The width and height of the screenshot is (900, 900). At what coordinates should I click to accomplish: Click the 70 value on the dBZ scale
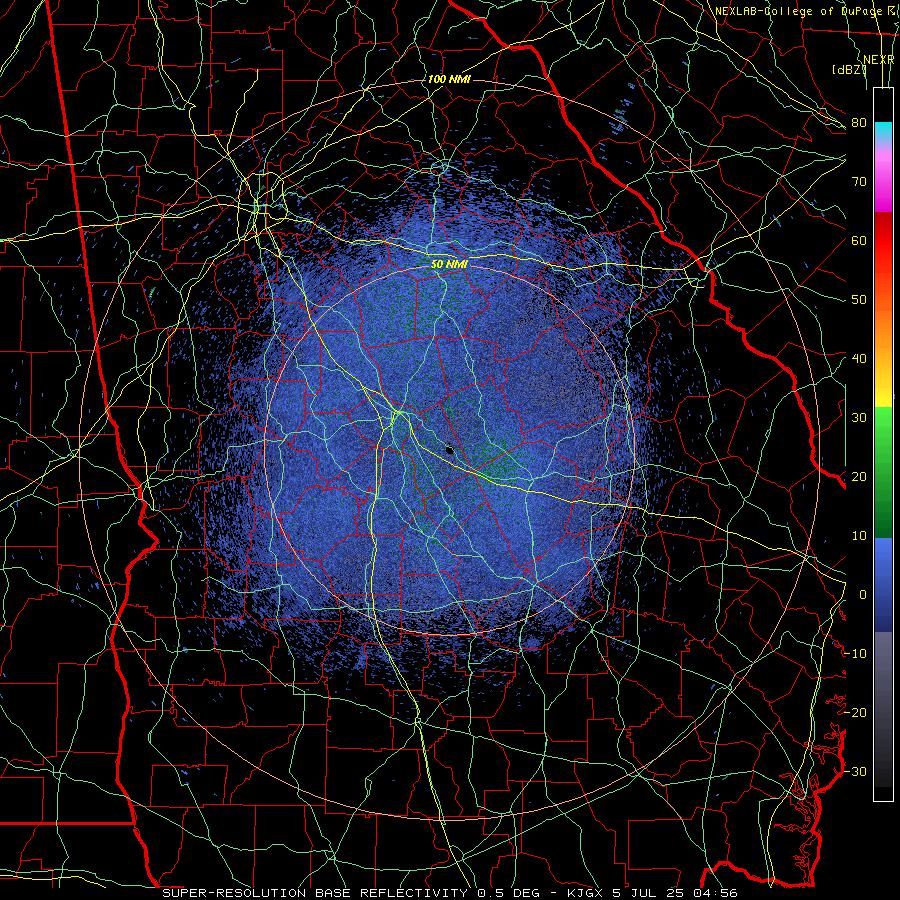point(859,182)
